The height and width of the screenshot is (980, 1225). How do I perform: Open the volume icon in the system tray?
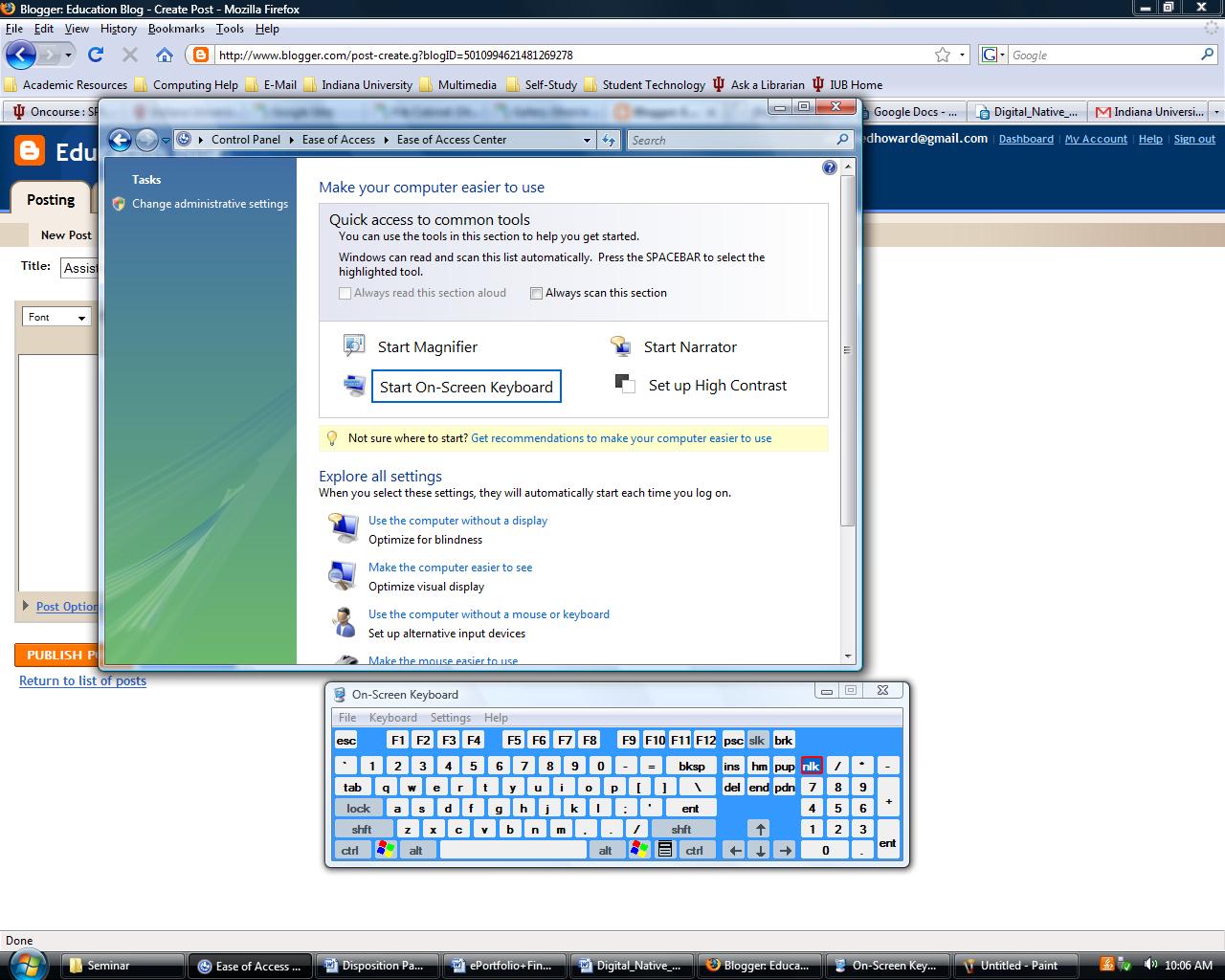(1152, 965)
